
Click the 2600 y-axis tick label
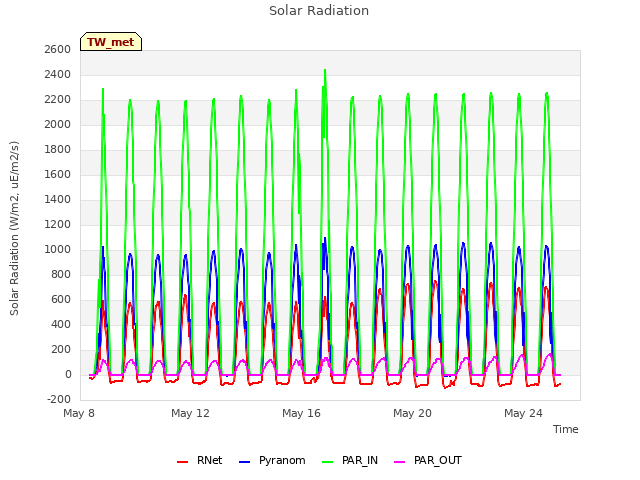pyautogui.click(x=58, y=49)
